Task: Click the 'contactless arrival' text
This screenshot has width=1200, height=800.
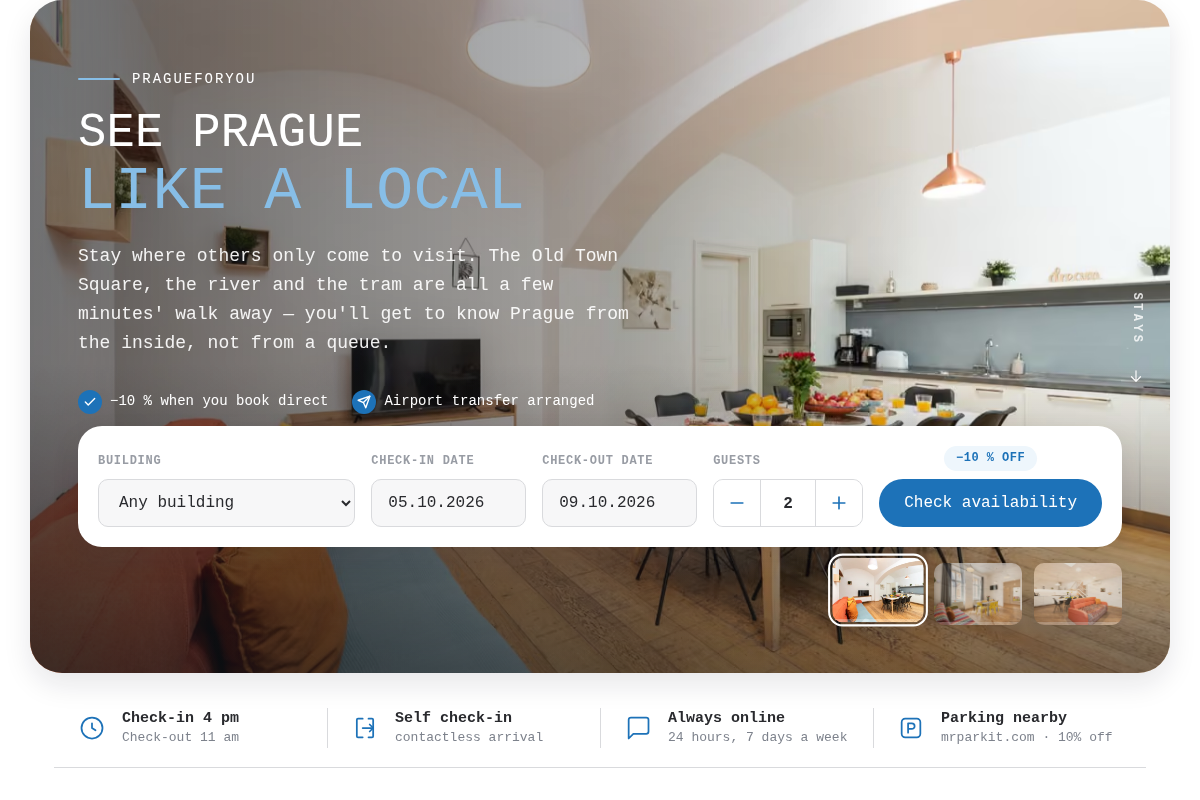Action: (469, 738)
